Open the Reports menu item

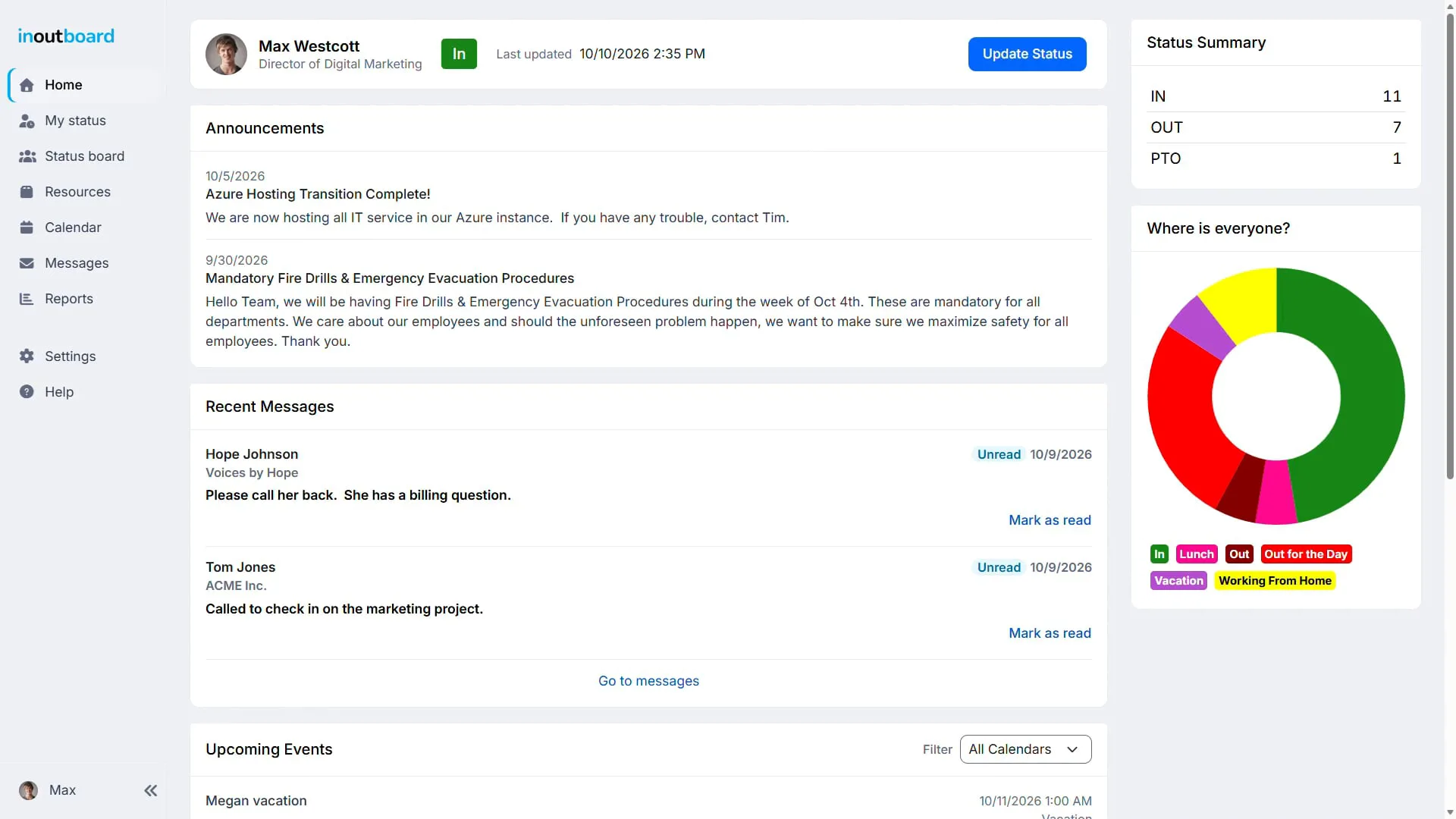(x=69, y=299)
